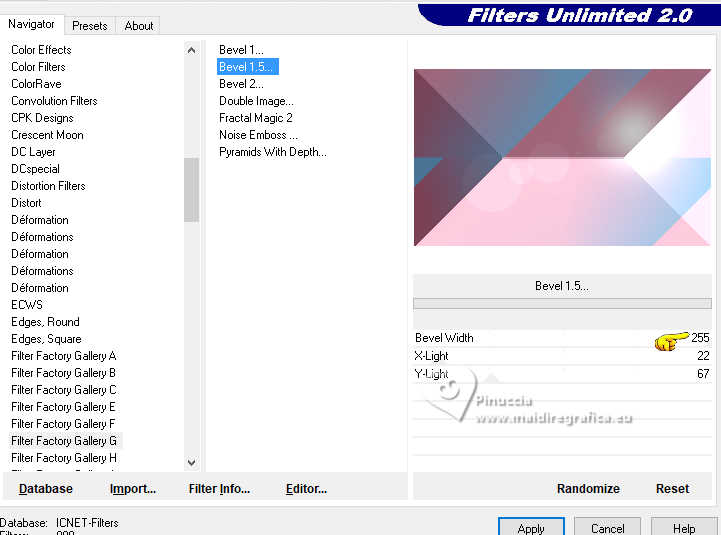Select Filter Factory Gallery E

click(63, 407)
